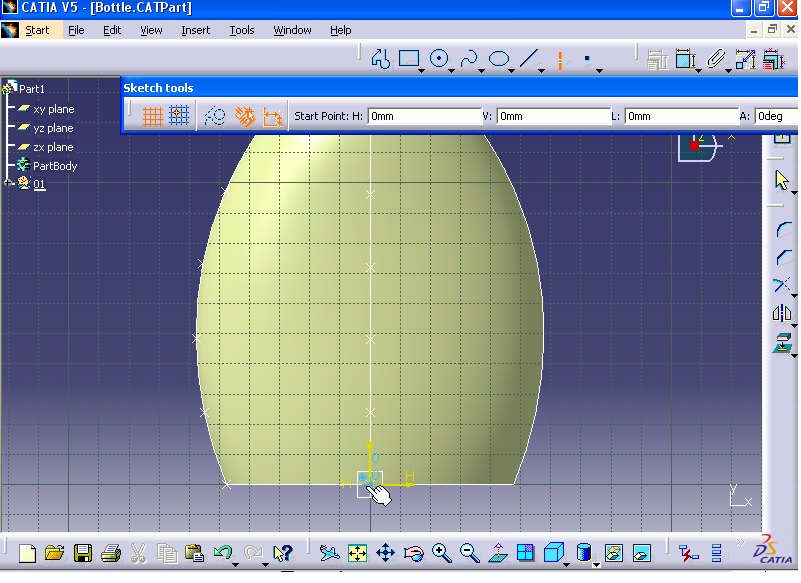The image size is (801, 583).
Task: Click the Animate Constraint icon
Action: [745, 59]
